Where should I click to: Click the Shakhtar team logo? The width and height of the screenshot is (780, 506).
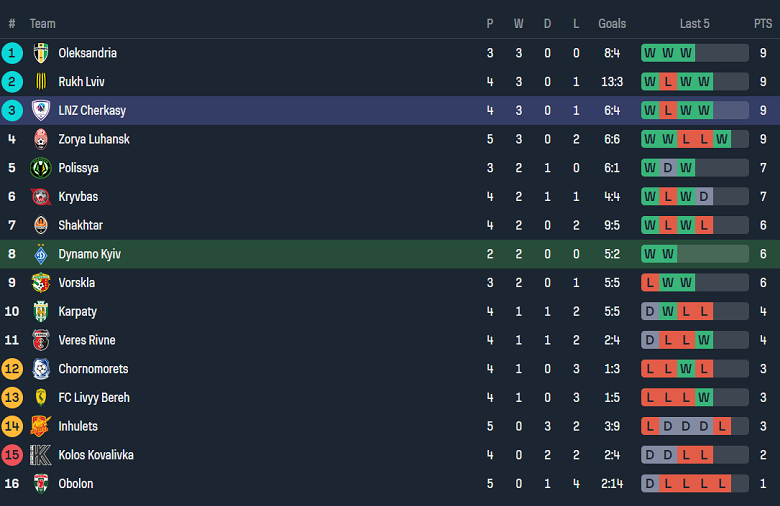(41, 226)
